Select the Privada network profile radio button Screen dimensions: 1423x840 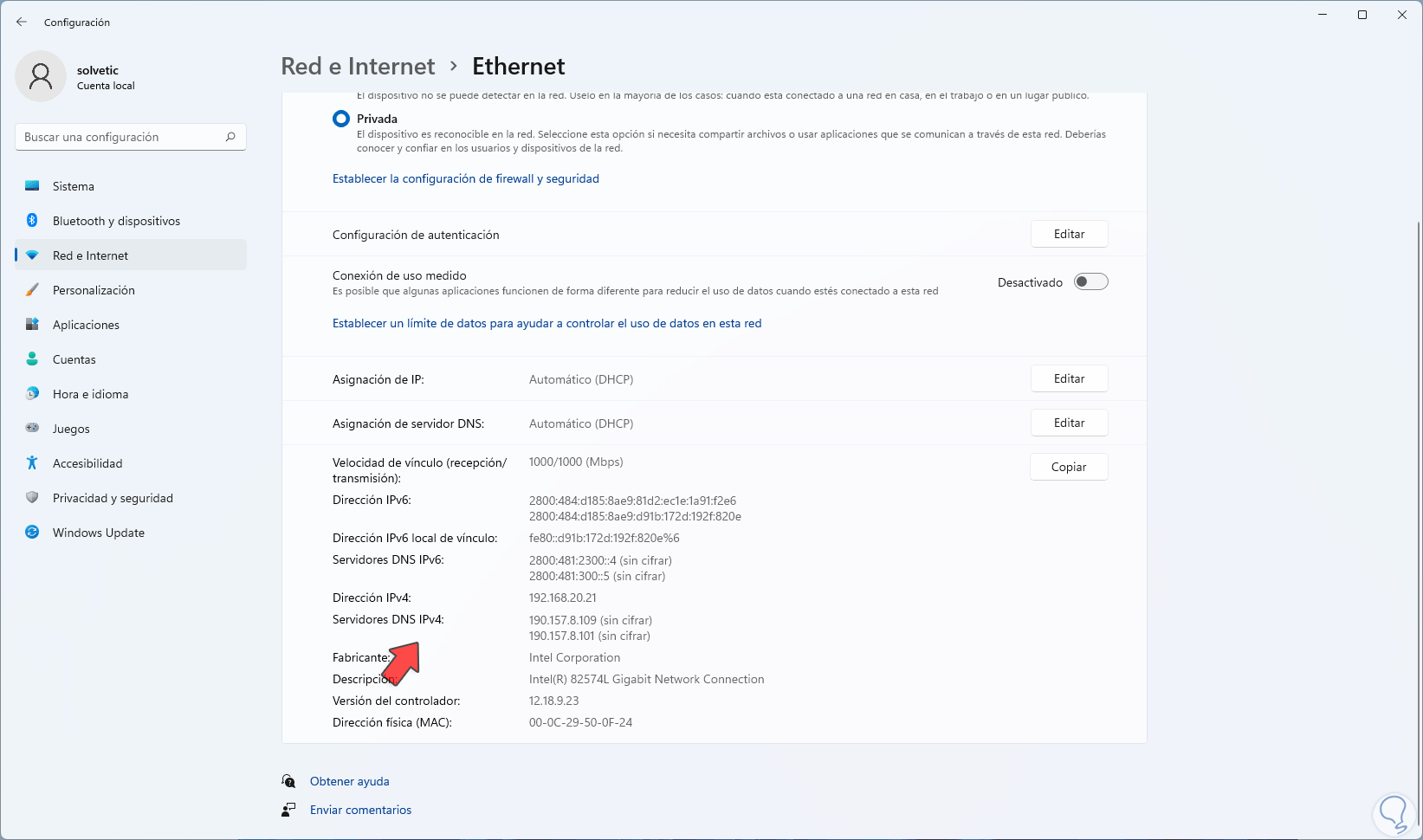click(x=341, y=119)
